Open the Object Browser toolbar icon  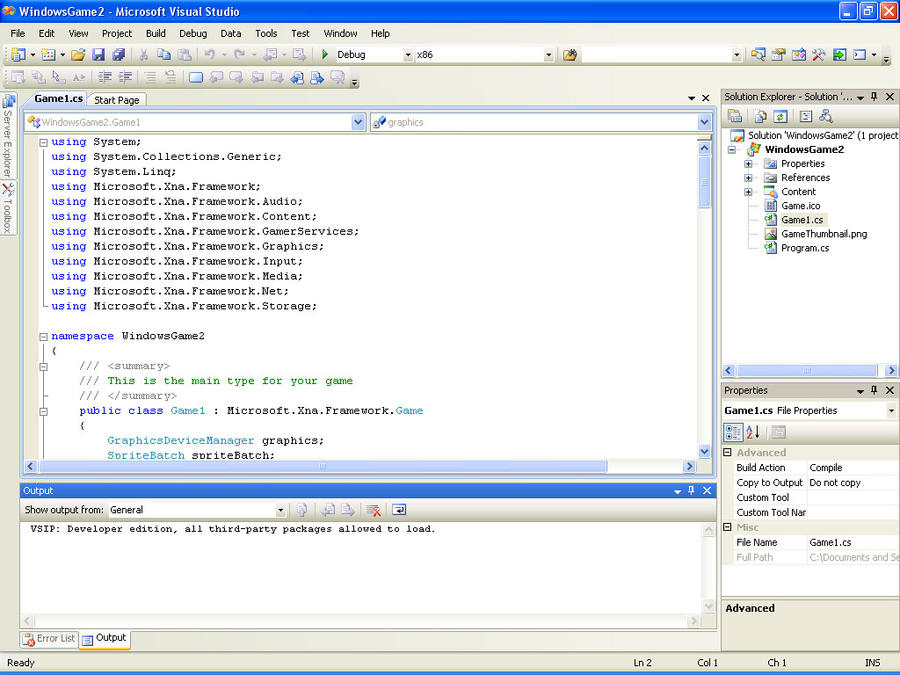(799, 55)
